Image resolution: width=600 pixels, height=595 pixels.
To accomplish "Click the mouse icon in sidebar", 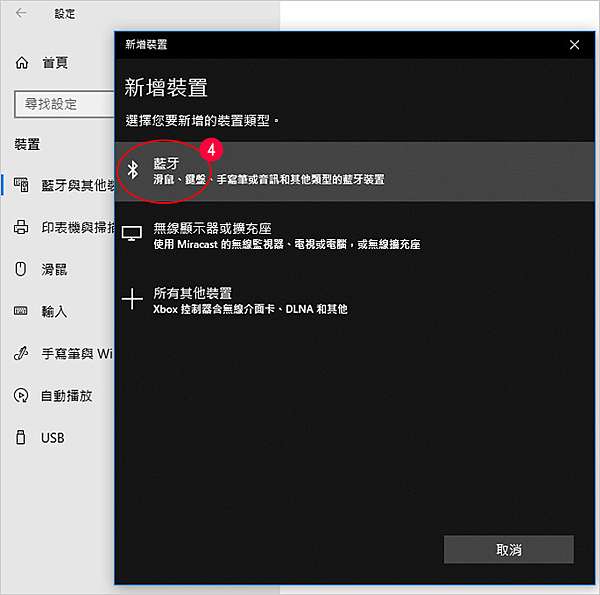I will click(x=21, y=269).
